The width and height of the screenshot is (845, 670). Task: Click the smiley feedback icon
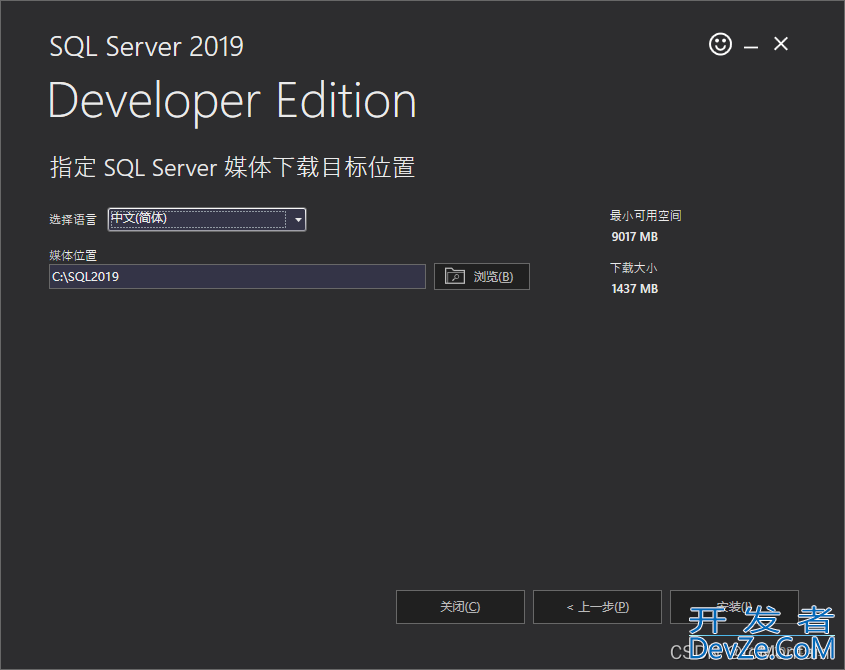tap(720, 44)
